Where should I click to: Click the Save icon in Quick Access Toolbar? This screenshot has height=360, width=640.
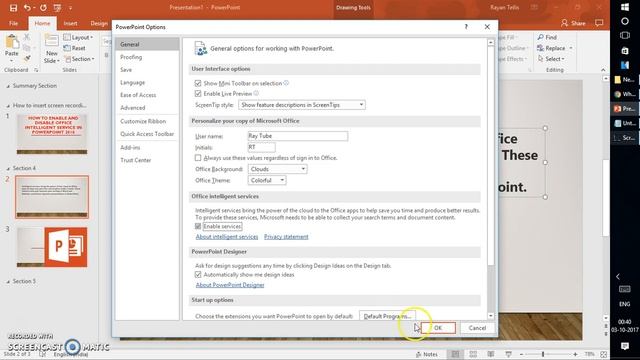tap(13, 8)
